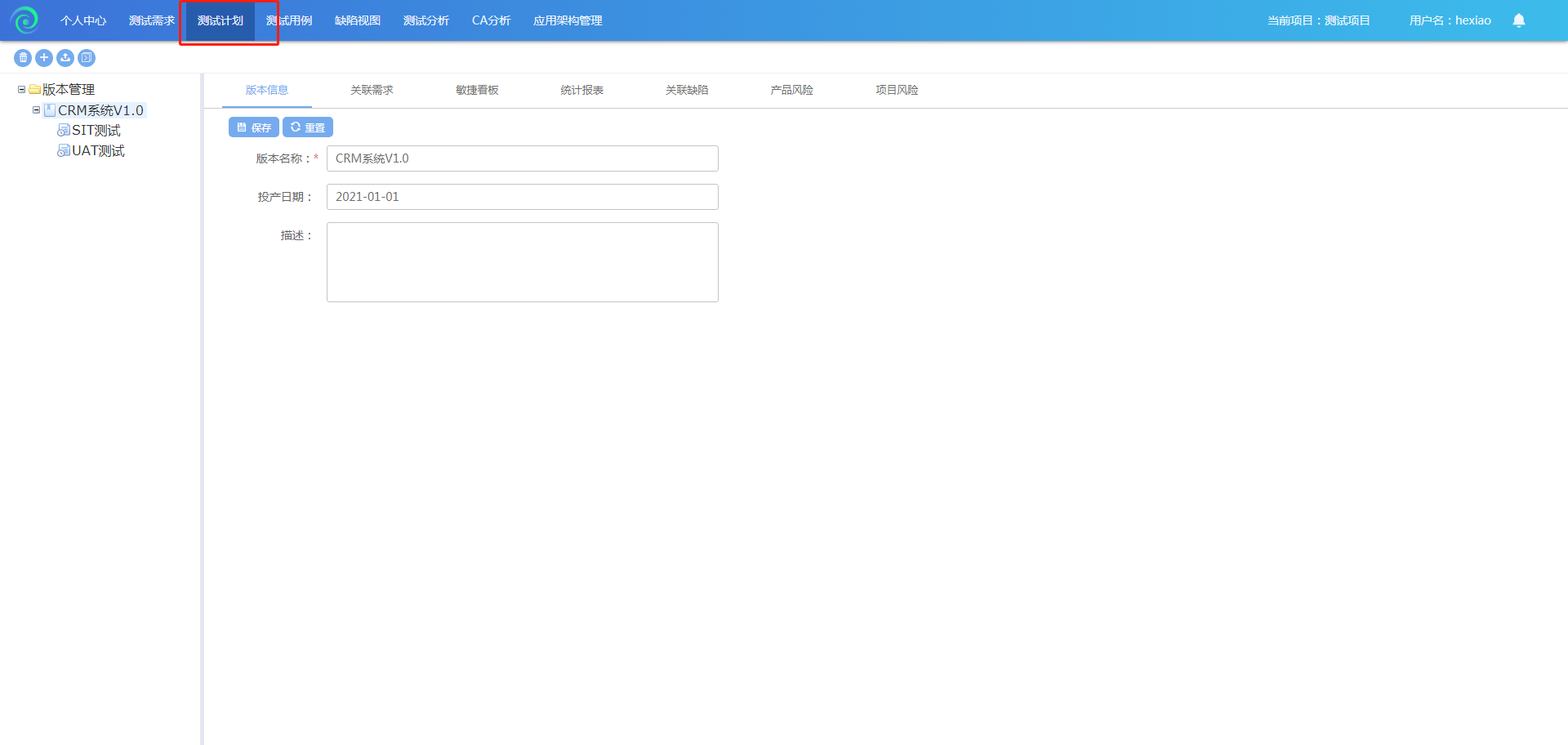Click the plus add icon in toolbar

click(x=44, y=58)
